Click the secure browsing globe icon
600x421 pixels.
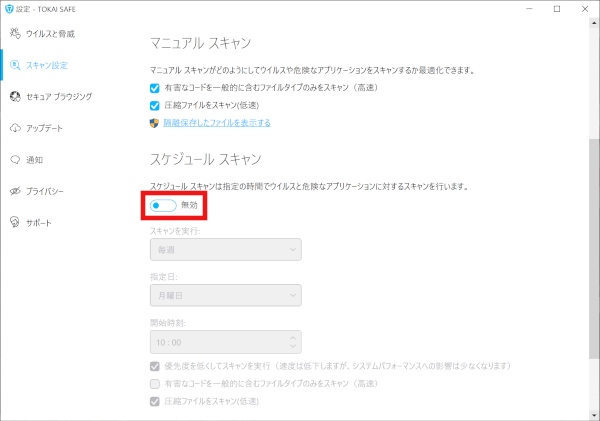[x=14, y=97]
